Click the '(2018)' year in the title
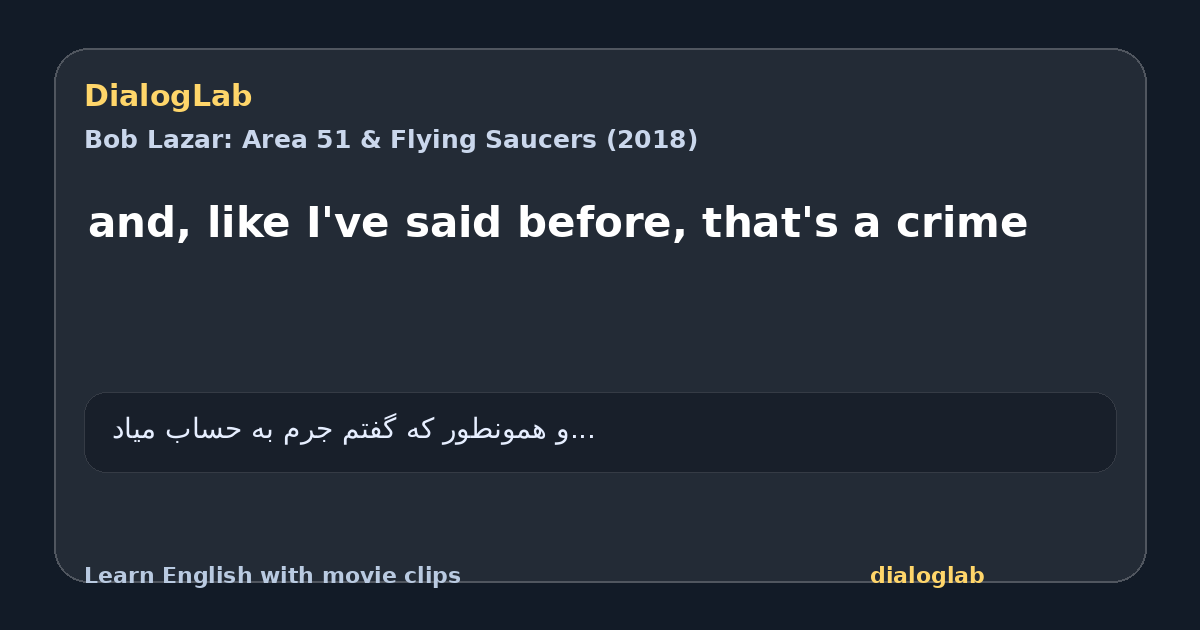 point(652,140)
